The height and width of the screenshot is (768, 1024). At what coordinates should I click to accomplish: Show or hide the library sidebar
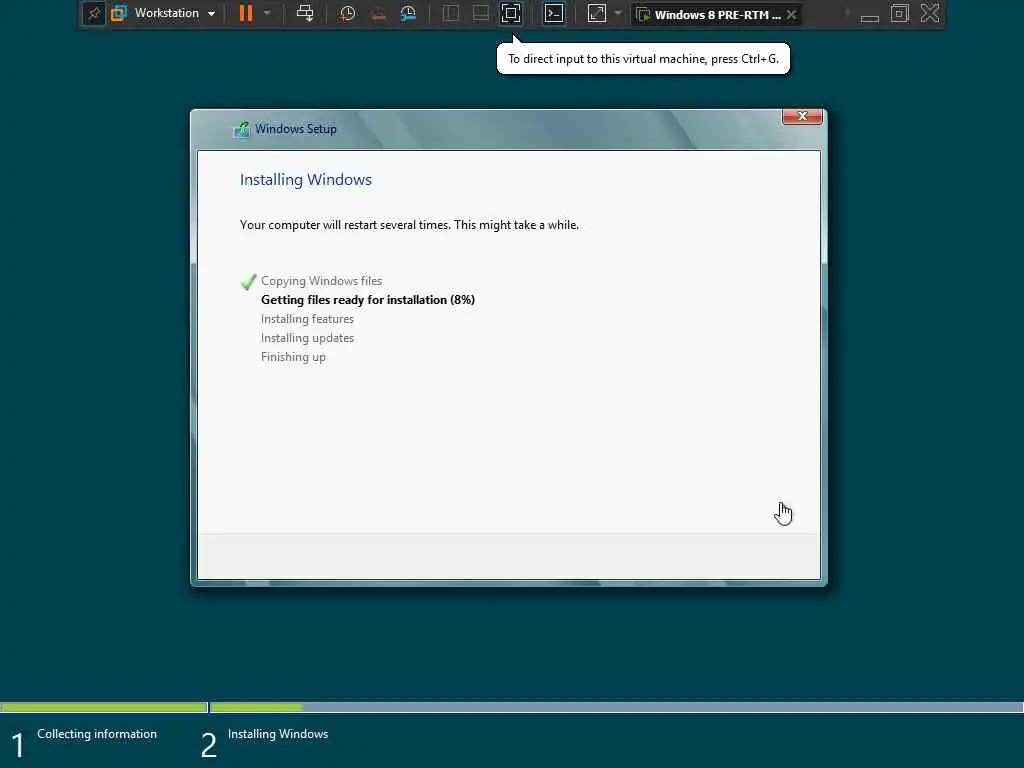pos(451,13)
